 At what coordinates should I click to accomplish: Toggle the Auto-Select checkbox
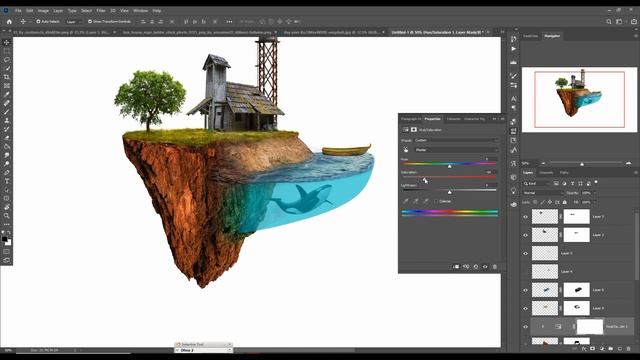click(38, 22)
